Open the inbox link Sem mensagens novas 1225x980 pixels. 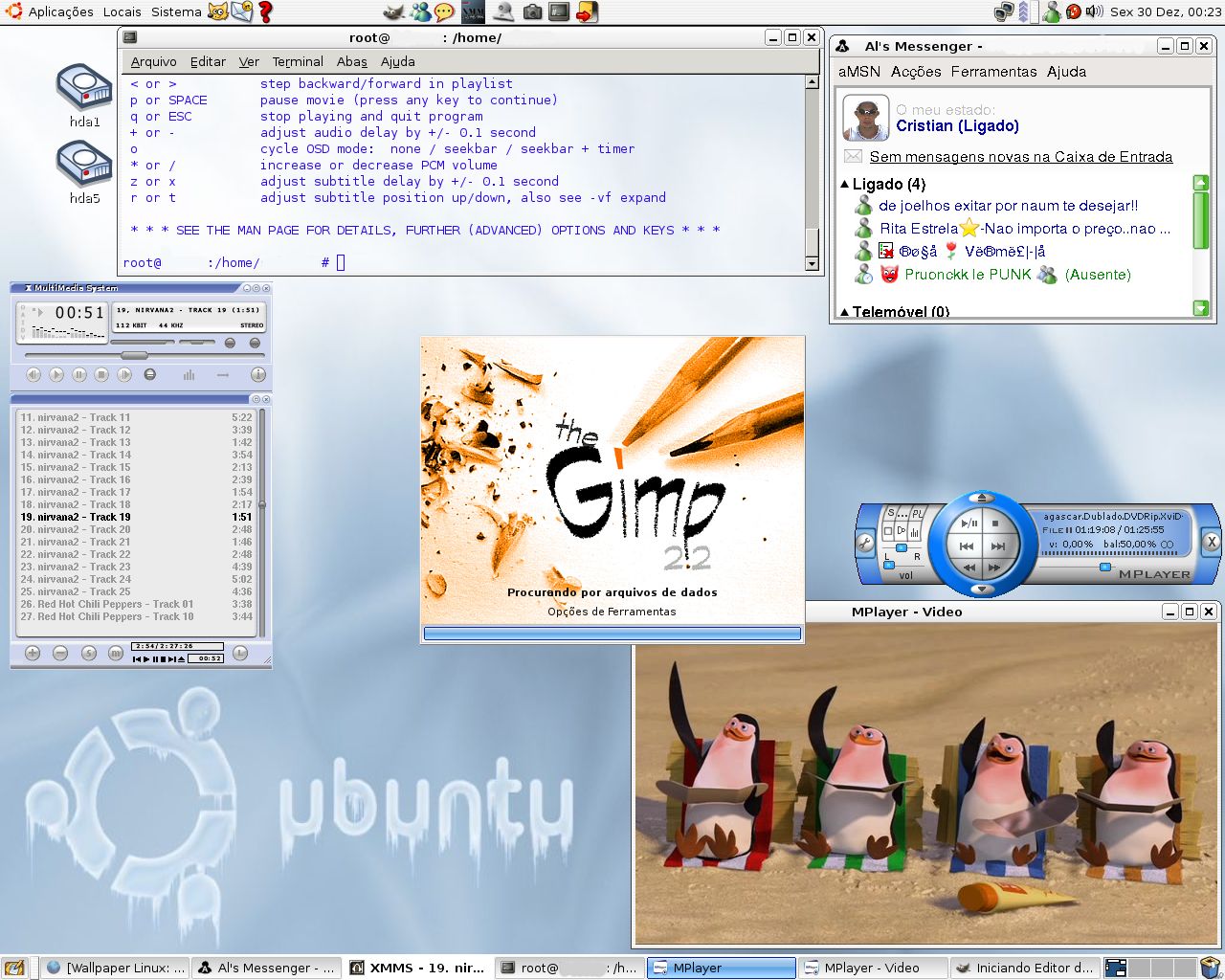[1020, 157]
